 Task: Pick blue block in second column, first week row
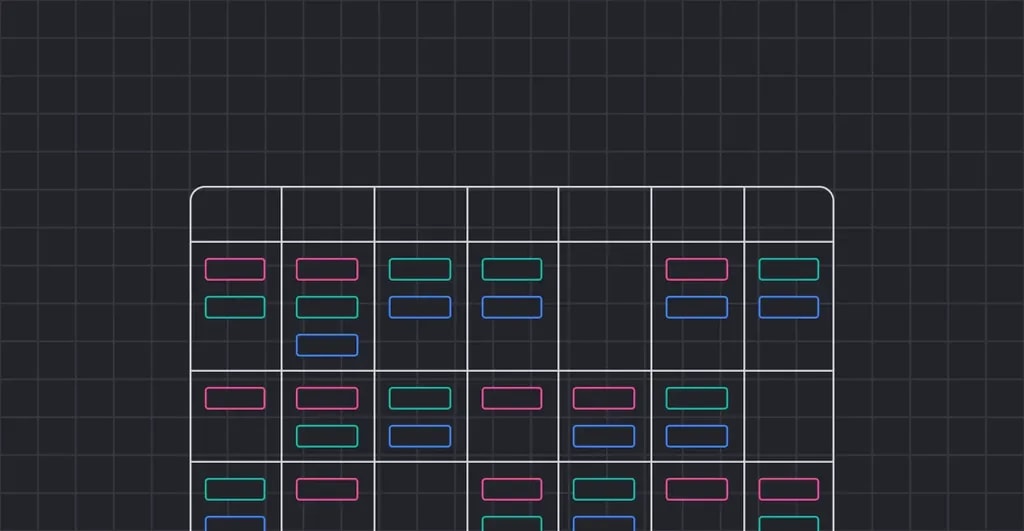pos(327,345)
